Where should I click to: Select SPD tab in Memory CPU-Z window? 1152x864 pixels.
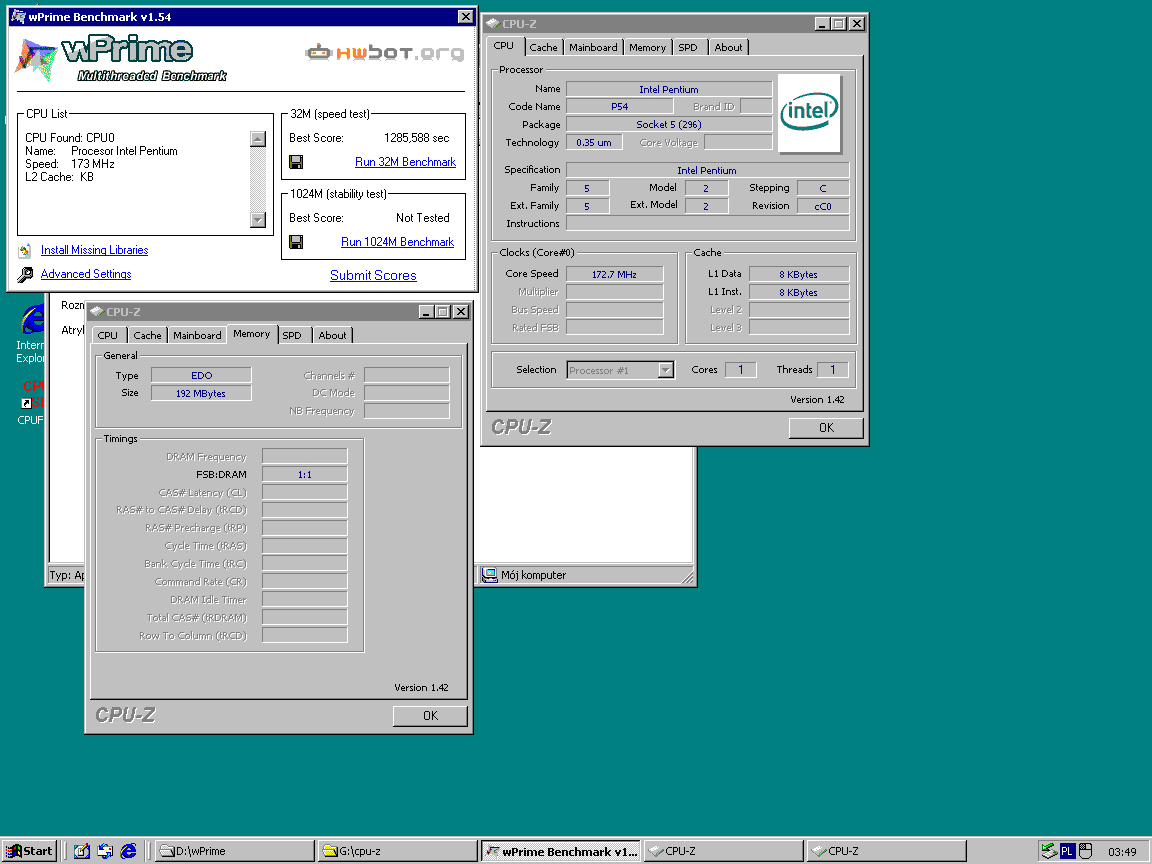coord(292,335)
